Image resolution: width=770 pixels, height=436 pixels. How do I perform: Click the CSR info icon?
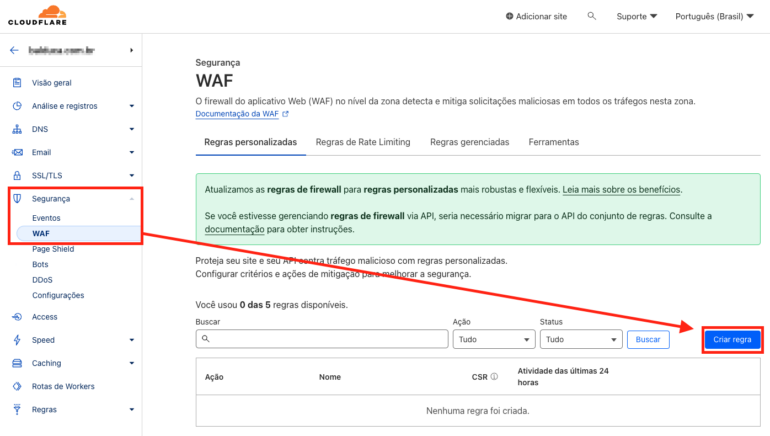[x=494, y=377]
